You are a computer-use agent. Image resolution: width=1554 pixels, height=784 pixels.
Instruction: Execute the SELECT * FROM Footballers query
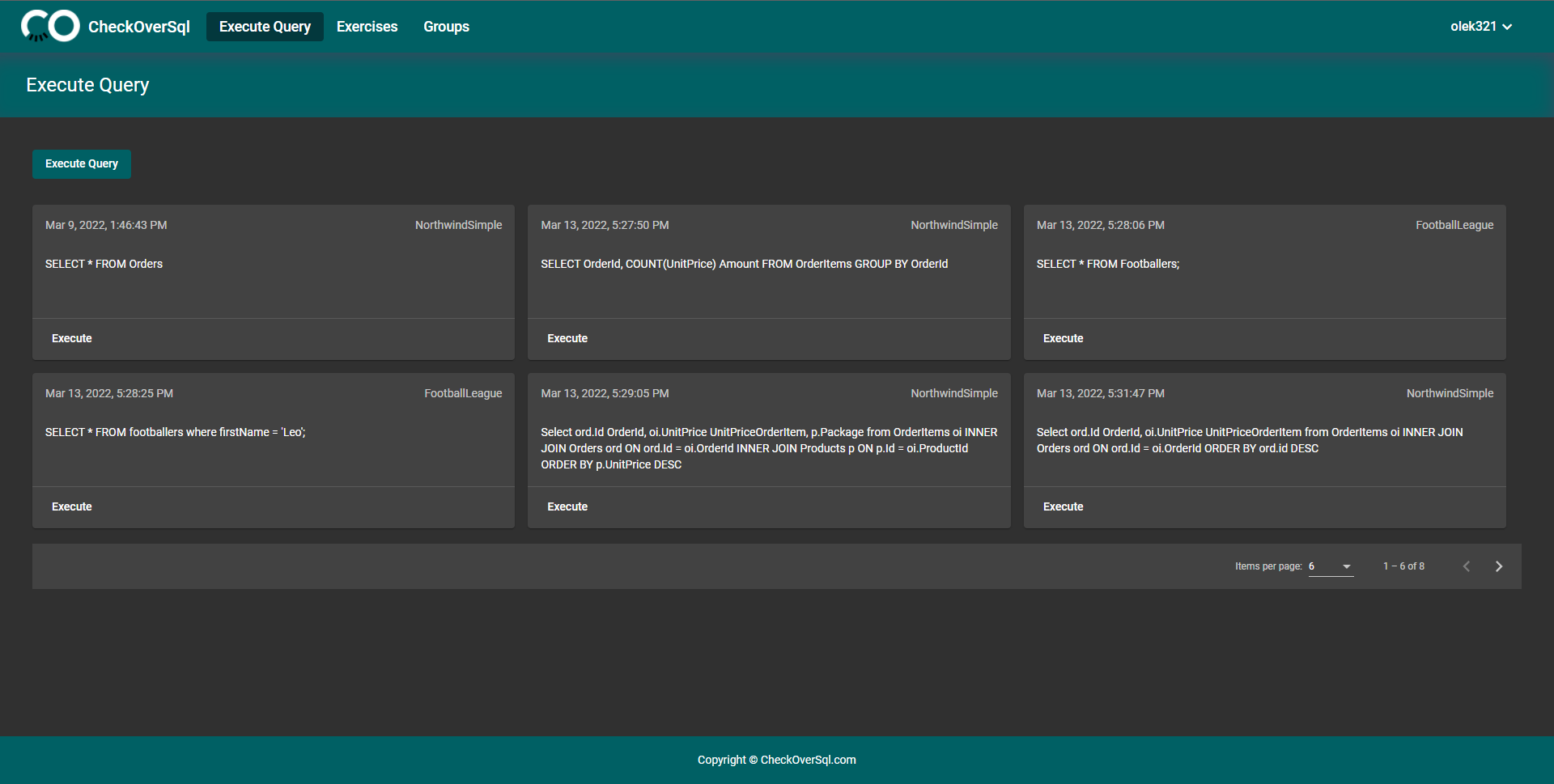point(1063,338)
